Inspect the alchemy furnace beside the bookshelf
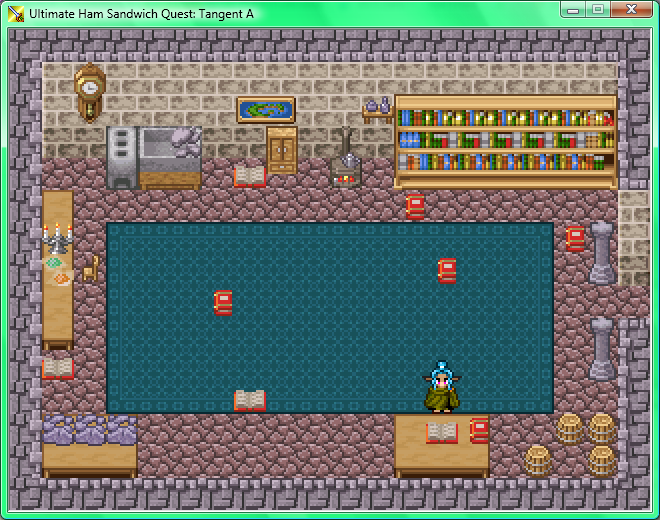 [346, 162]
